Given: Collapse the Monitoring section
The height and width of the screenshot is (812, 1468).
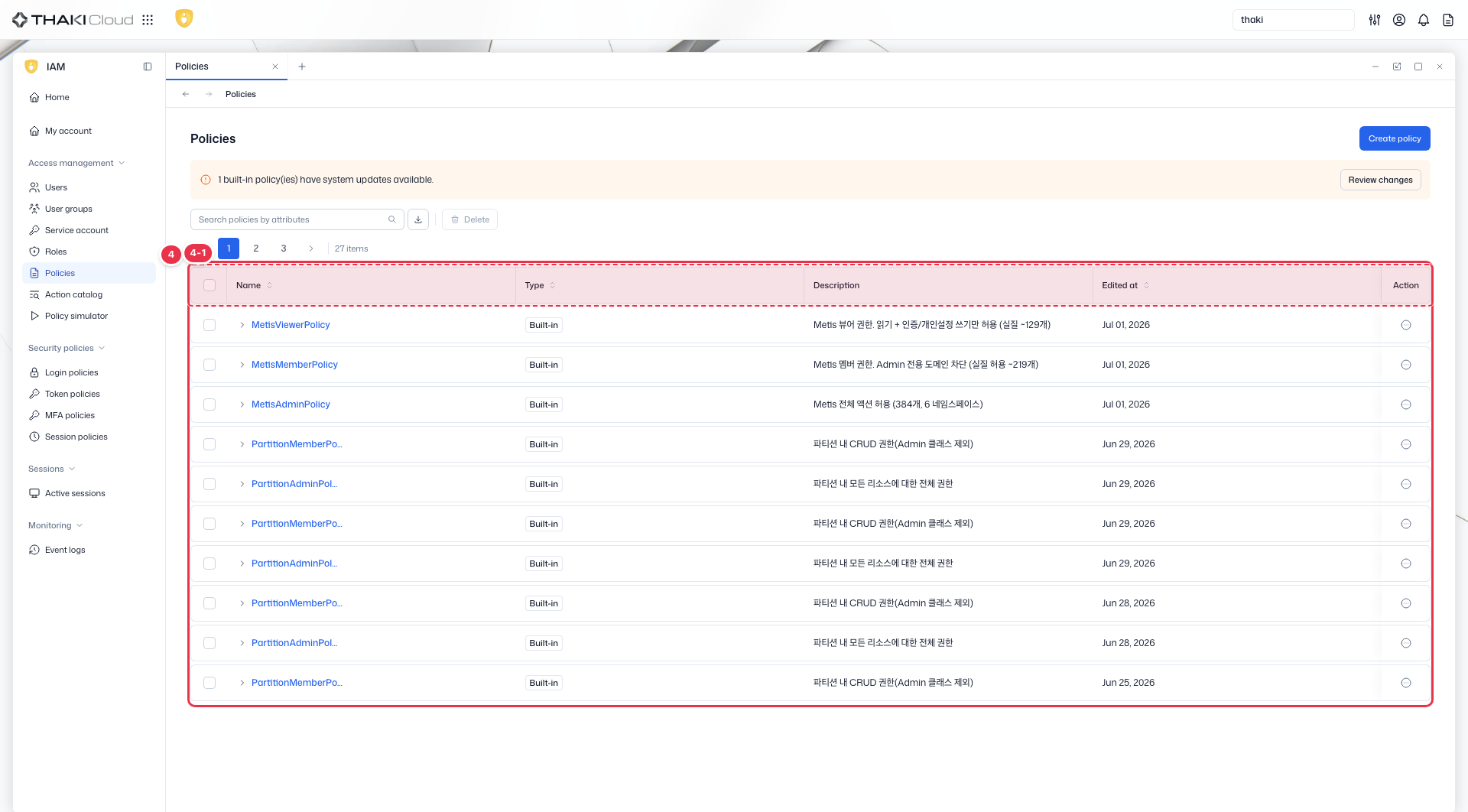Looking at the screenshot, I should tap(56, 525).
